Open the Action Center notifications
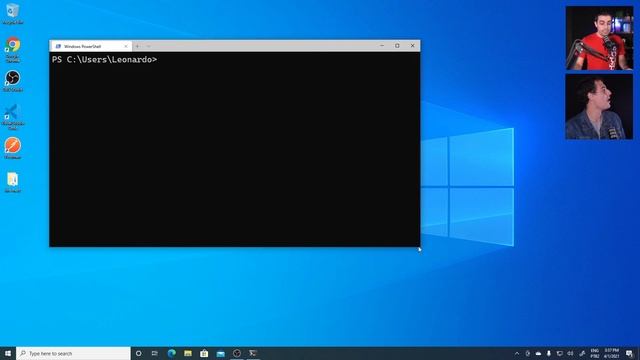The height and width of the screenshot is (360, 640). pyautogui.click(x=629, y=353)
